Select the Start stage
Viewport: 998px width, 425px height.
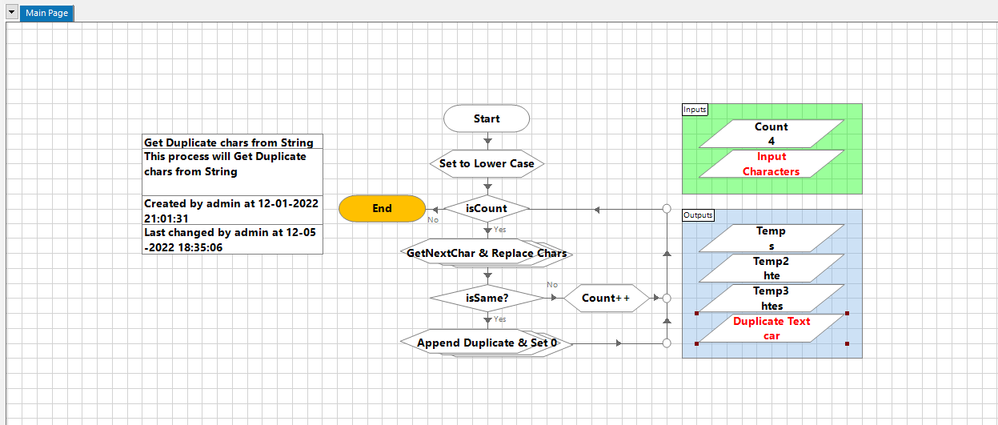[x=486, y=118]
